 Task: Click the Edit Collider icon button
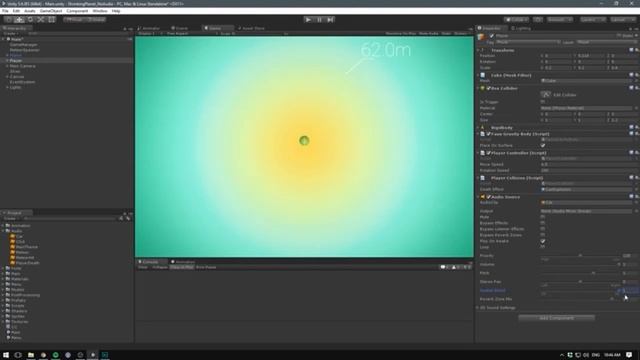[546, 95]
